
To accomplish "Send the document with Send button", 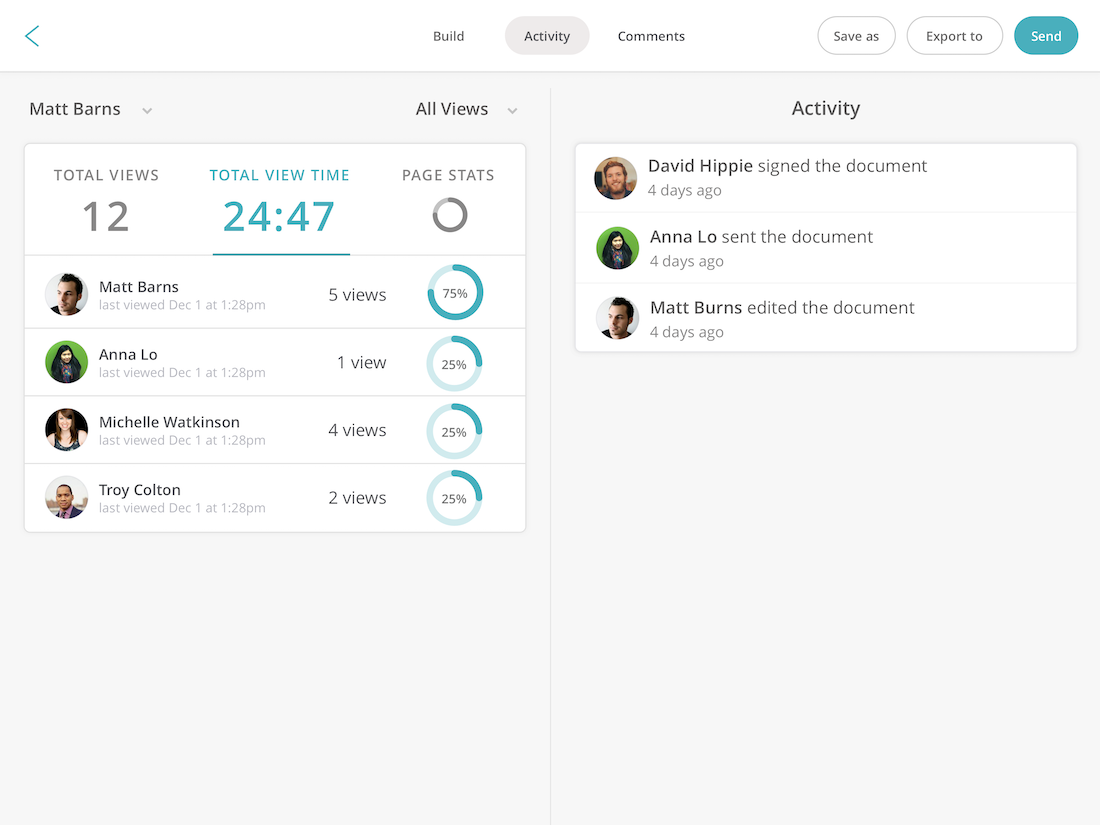I will 1045,36.
